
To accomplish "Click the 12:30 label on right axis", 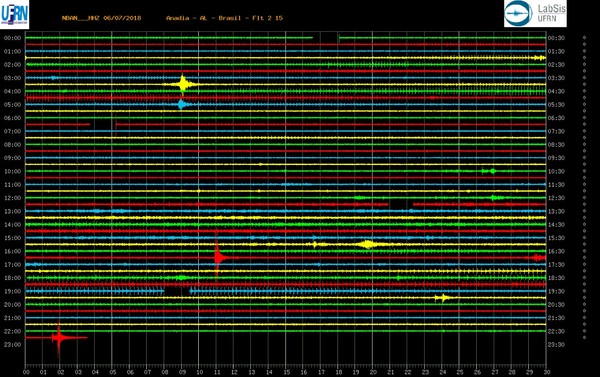I will 556,198.
